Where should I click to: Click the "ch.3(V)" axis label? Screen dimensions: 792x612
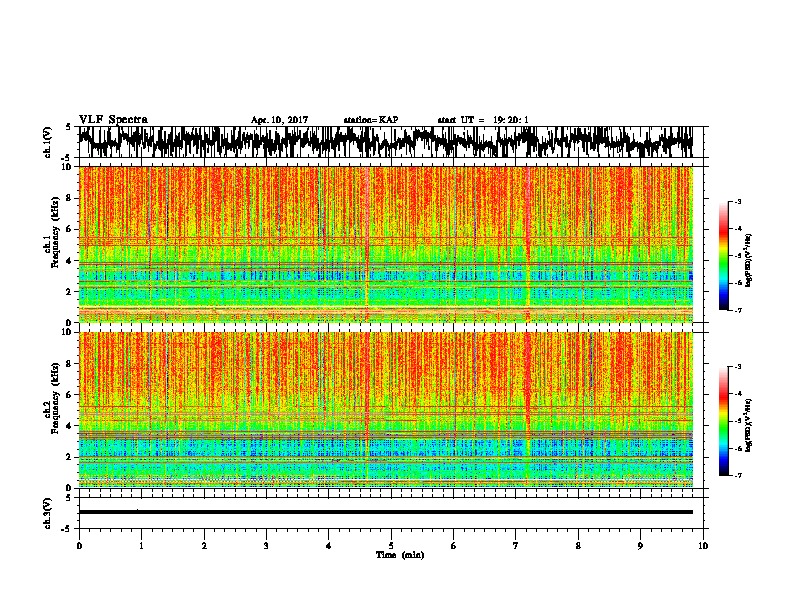tap(47, 513)
